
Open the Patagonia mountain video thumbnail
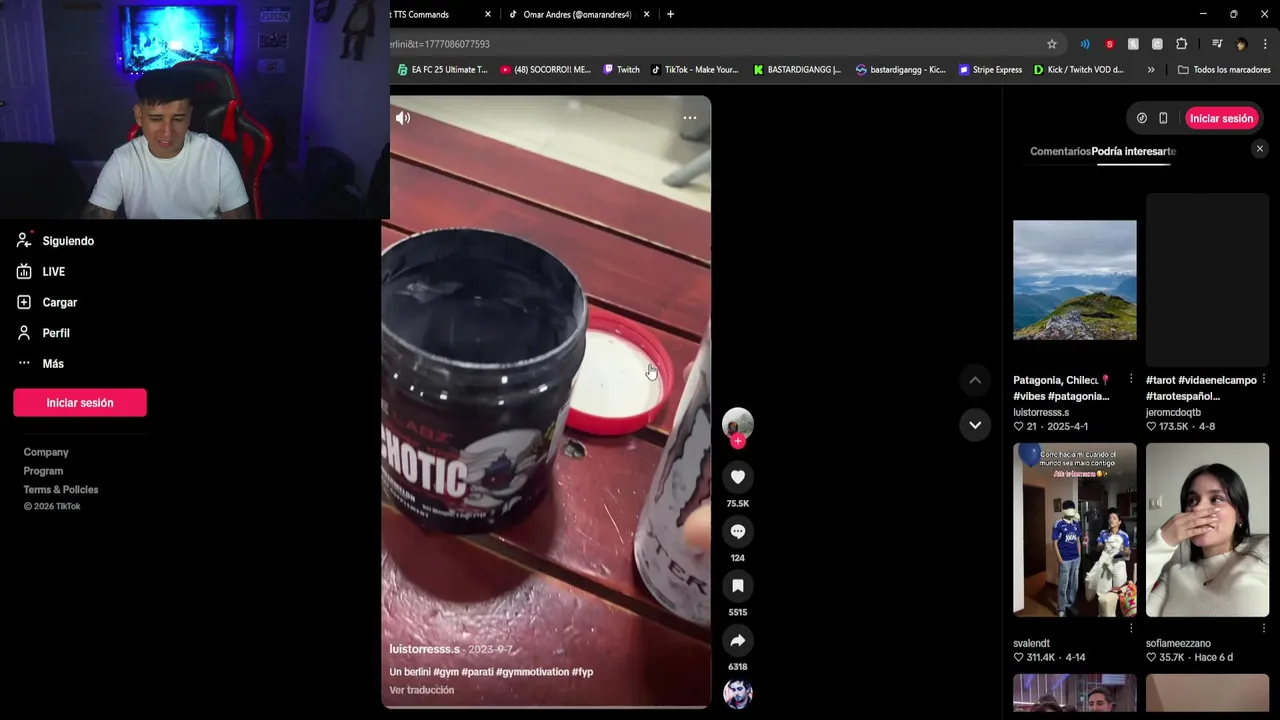(x=1075, y=280)
